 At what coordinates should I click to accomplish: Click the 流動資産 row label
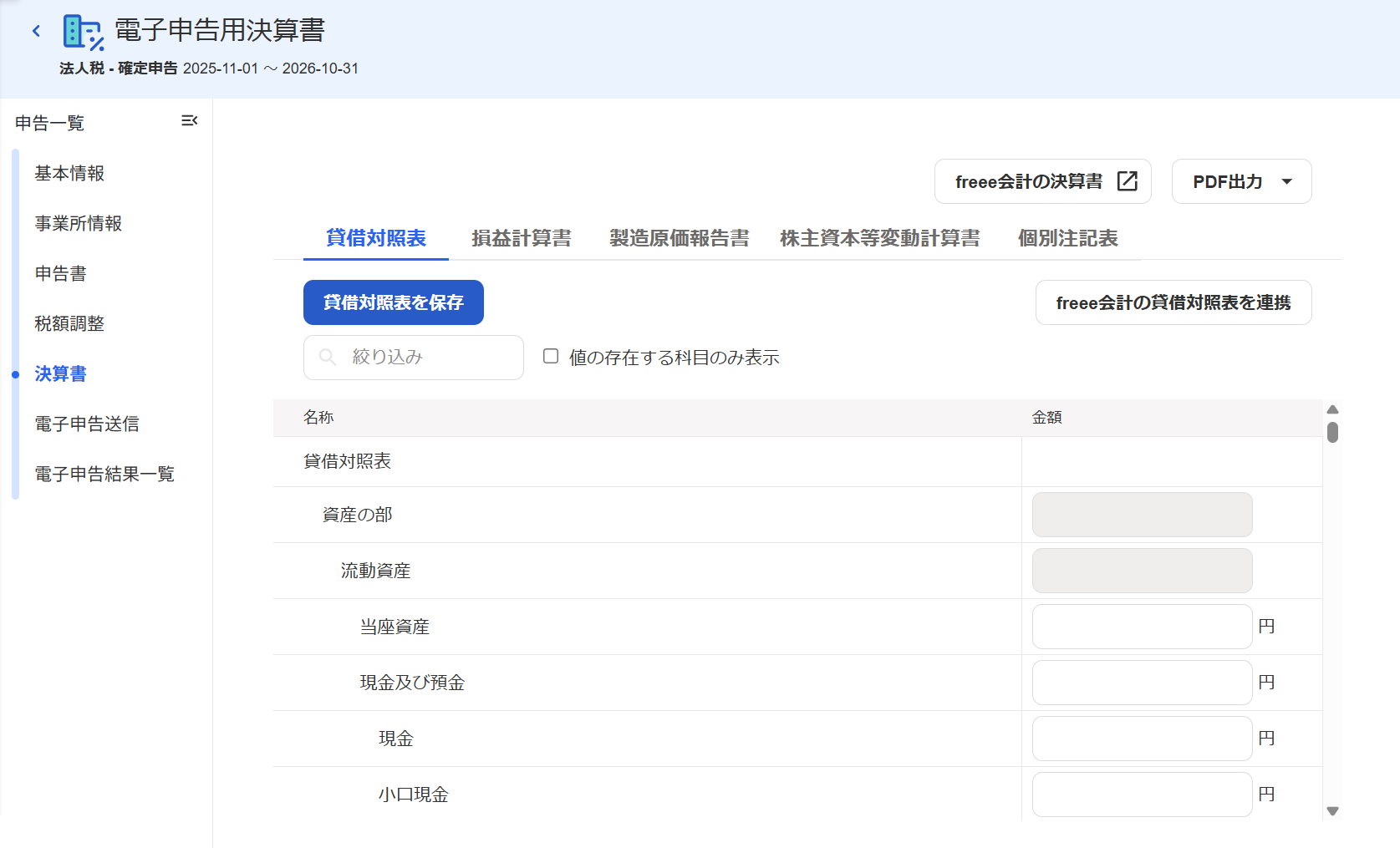375,571
